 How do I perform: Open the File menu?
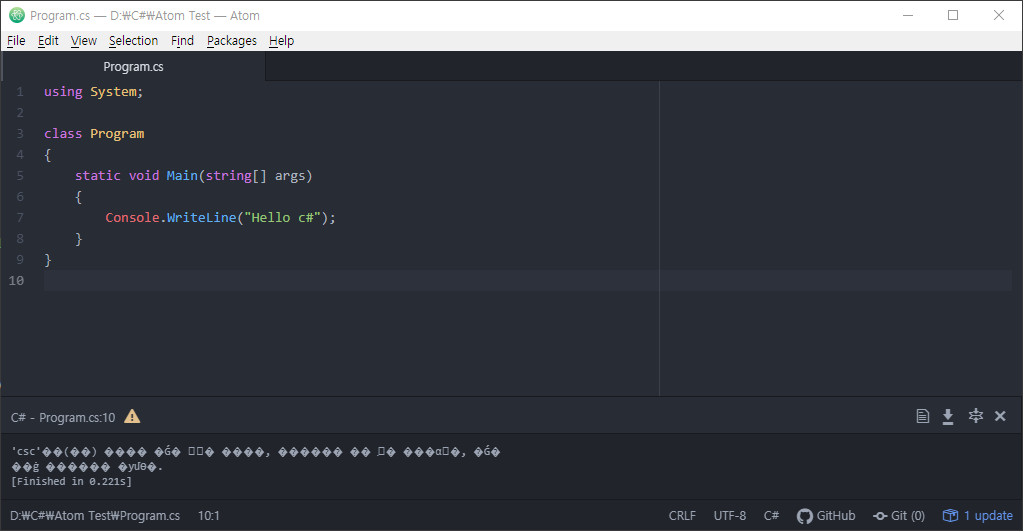pos(16,40)
